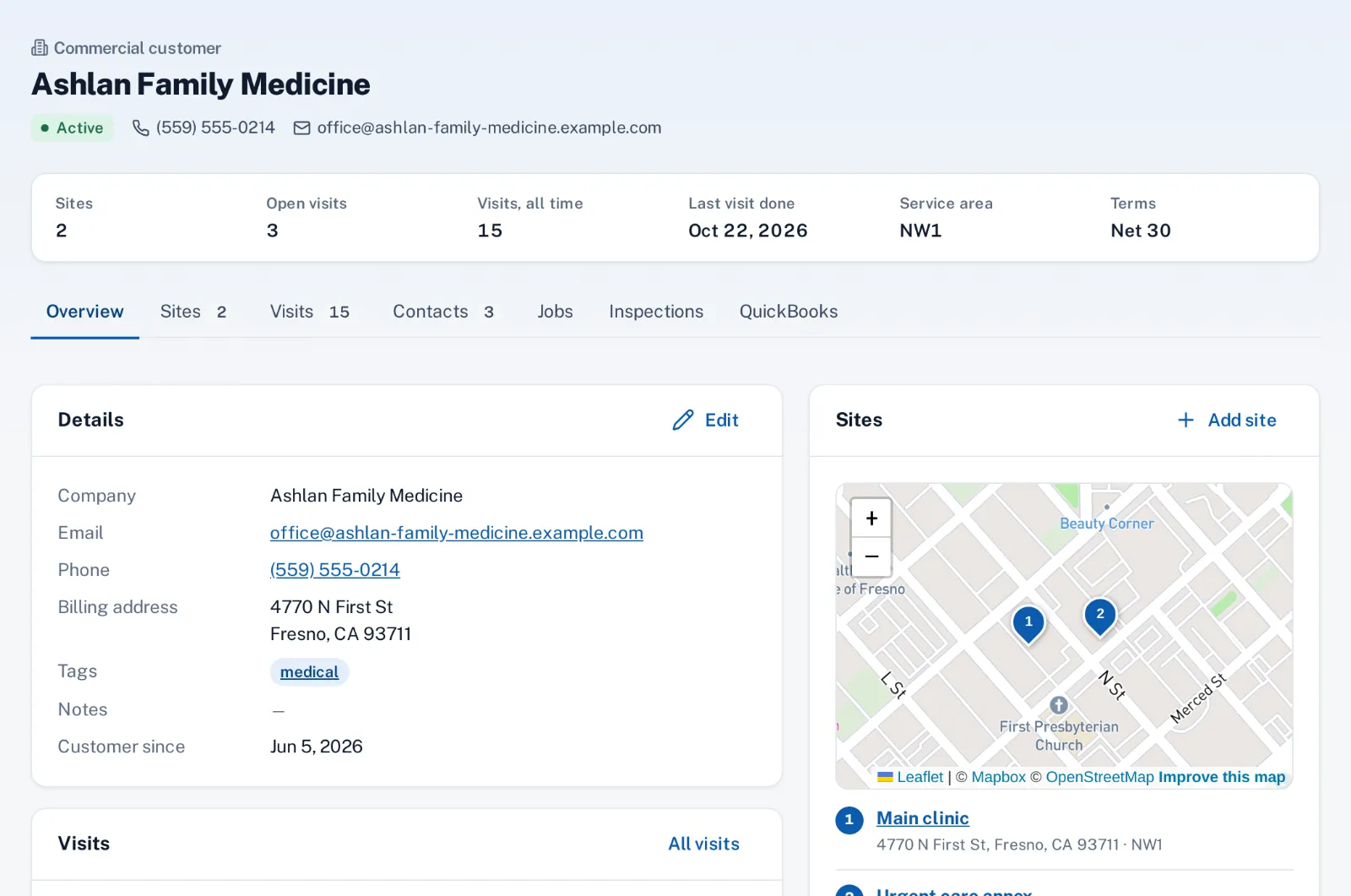Click the envelope email icon in the header
The image size is (1351, 896).
click(x=301, y=128)
